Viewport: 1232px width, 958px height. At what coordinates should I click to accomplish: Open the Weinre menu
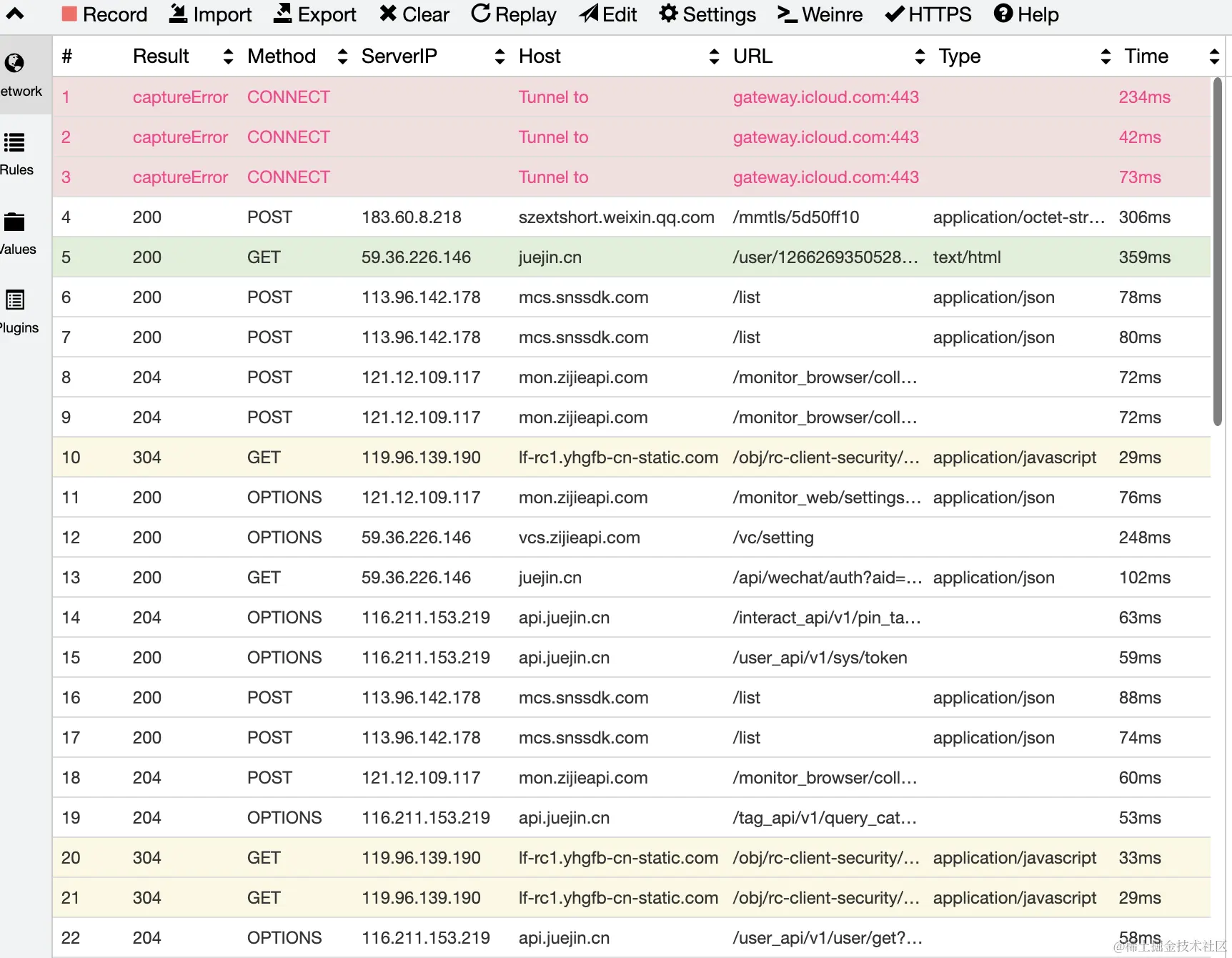click(820, 14)
